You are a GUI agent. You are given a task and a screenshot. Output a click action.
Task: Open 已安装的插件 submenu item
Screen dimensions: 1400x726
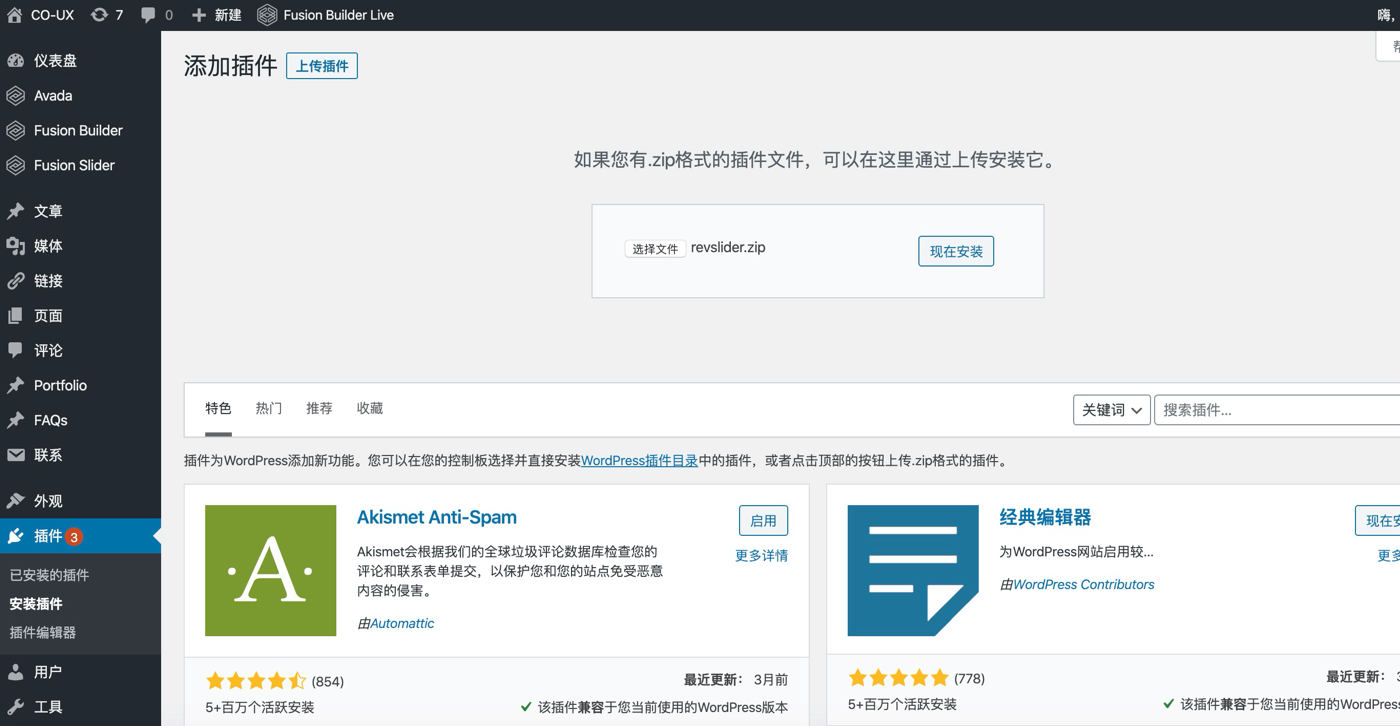coord(49,575)
